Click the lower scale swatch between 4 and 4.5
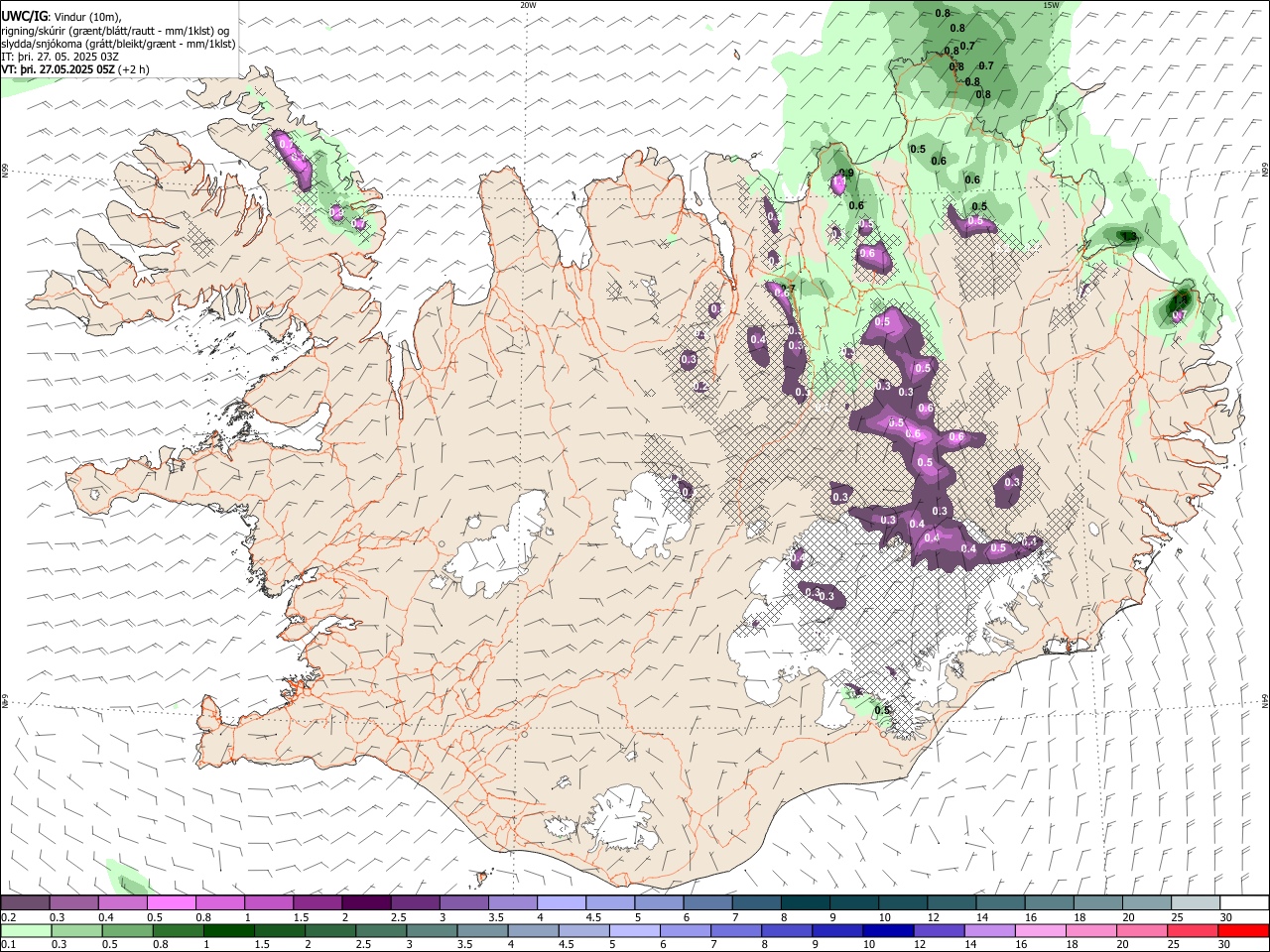1270x952 pixels. click(x=536, y=931)
